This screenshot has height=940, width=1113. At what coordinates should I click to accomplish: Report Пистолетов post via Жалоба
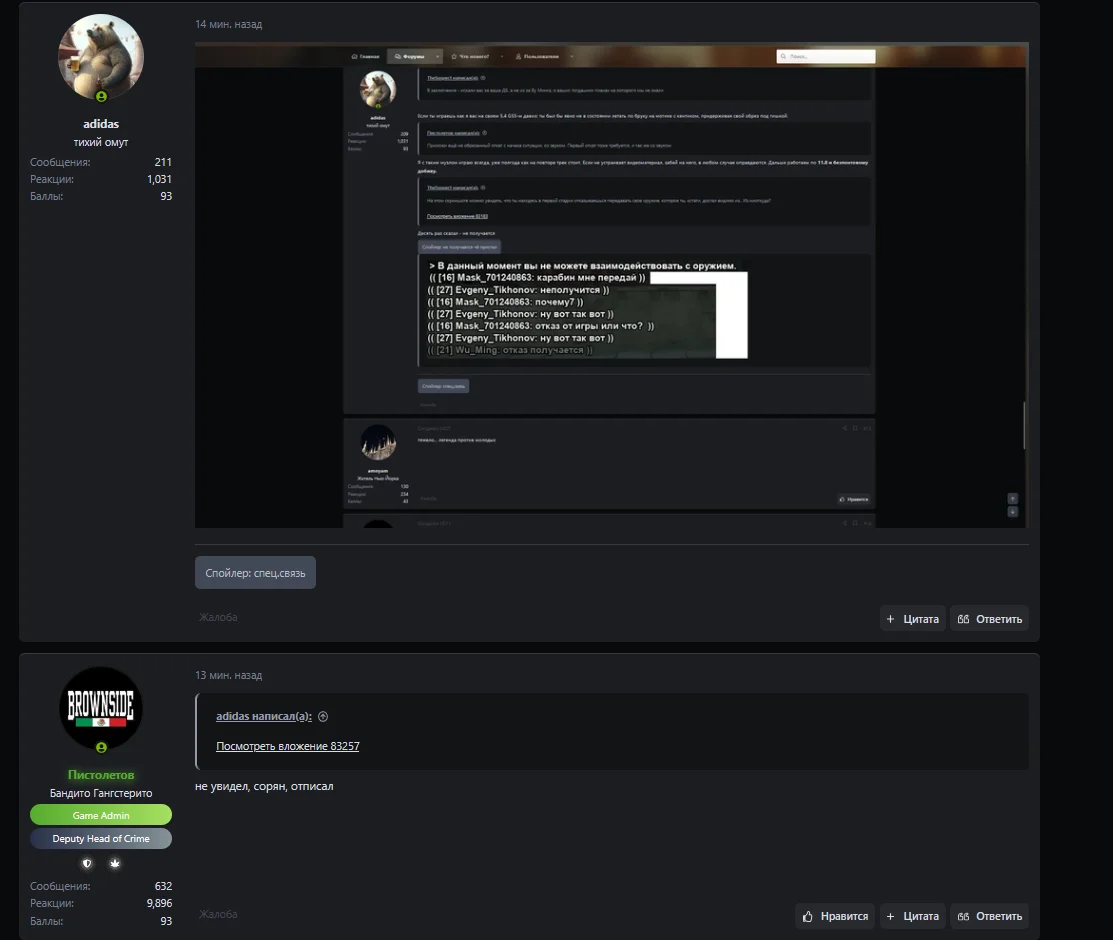[218, 914]
